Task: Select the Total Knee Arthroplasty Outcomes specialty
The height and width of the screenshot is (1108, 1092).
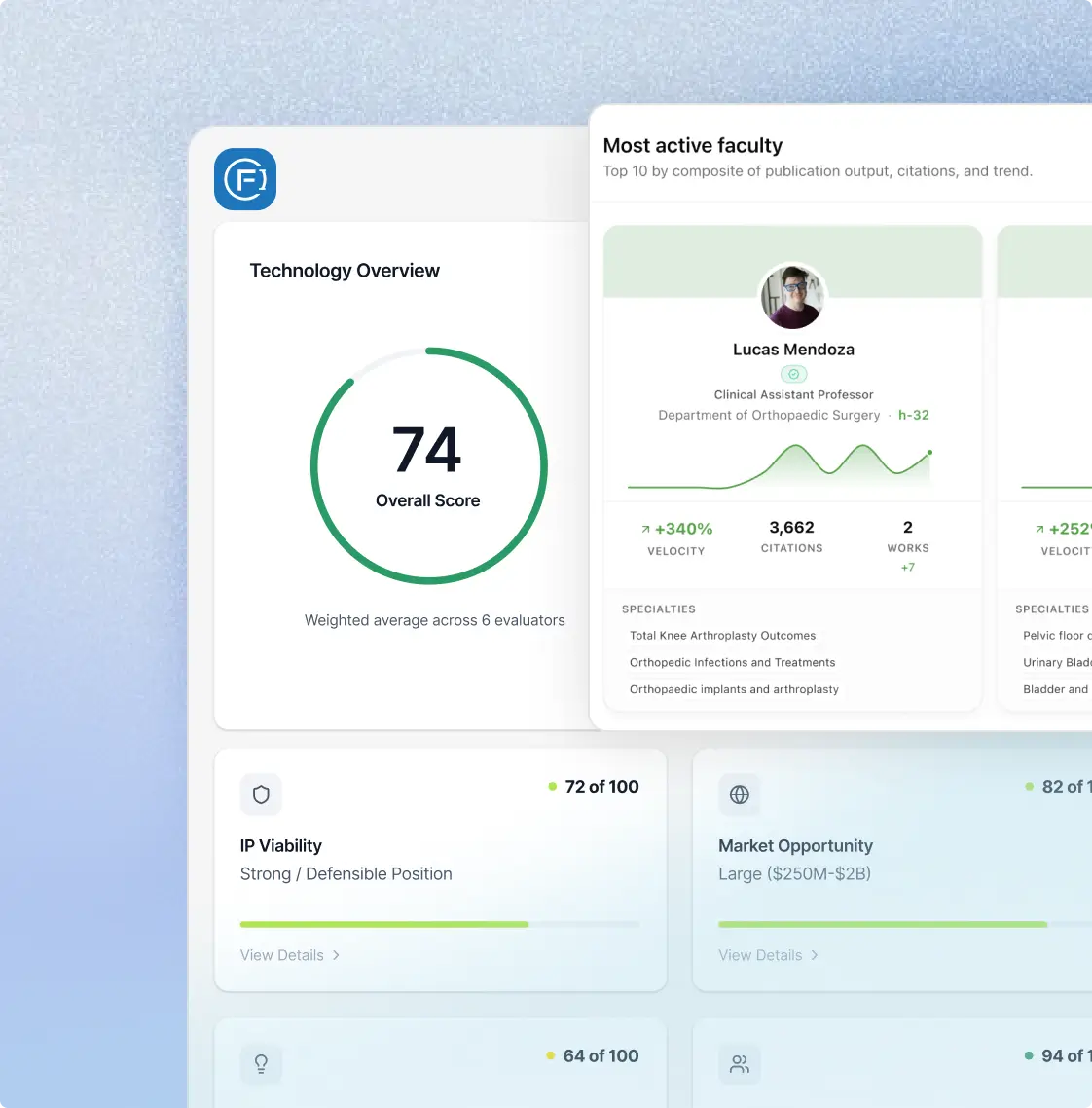Action: 722,635
